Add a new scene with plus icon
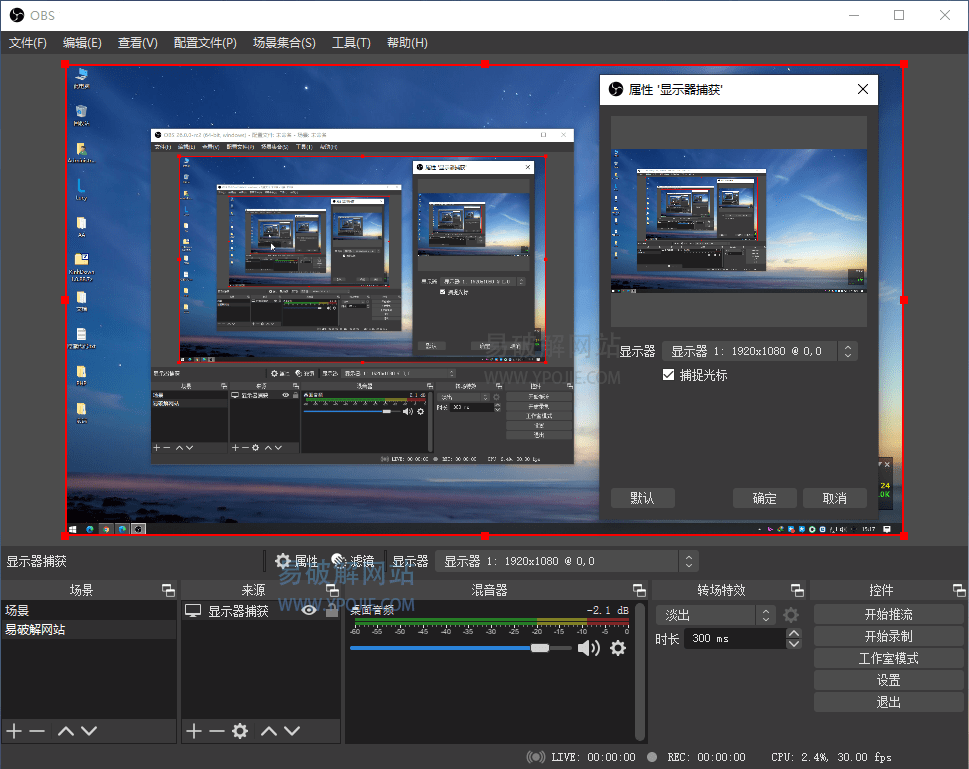The image size is (969, 769). coord(14,731)
